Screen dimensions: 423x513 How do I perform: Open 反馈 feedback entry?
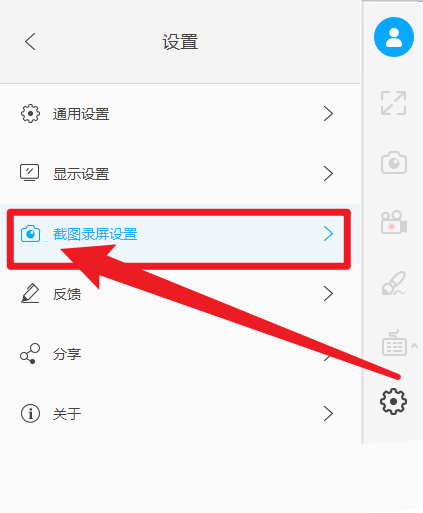pyautogui.click(x=180, y=294)
